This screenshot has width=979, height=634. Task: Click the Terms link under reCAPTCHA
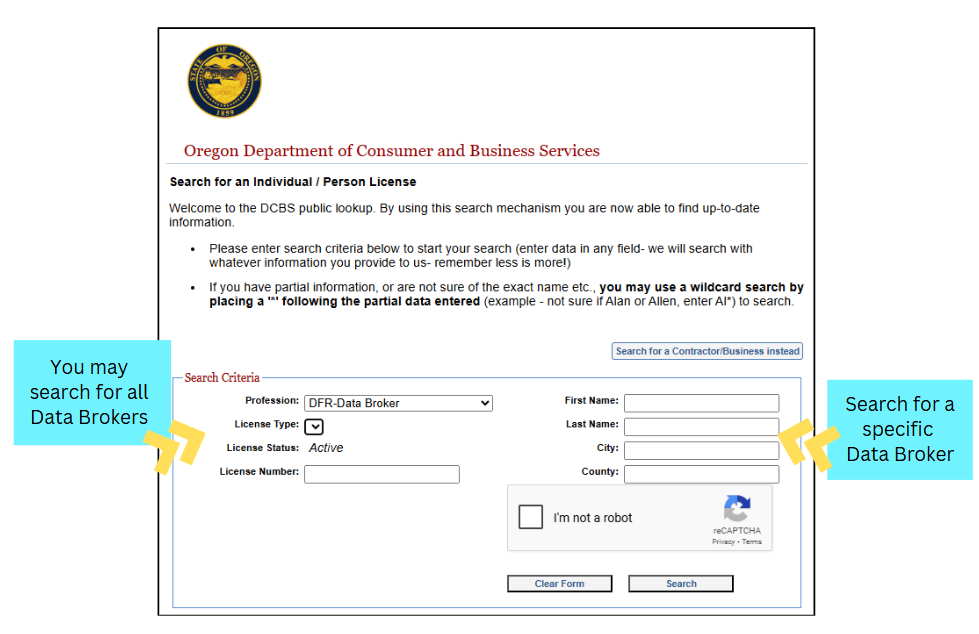(x=751, y=541)
